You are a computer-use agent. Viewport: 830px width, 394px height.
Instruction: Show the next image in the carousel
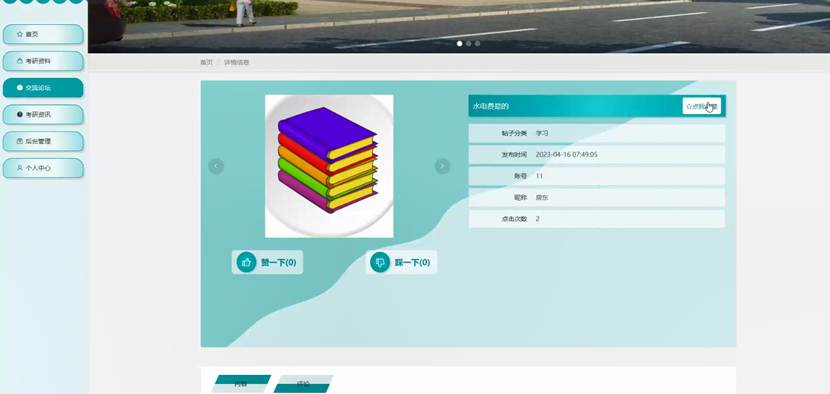click(x=443, y=166)
